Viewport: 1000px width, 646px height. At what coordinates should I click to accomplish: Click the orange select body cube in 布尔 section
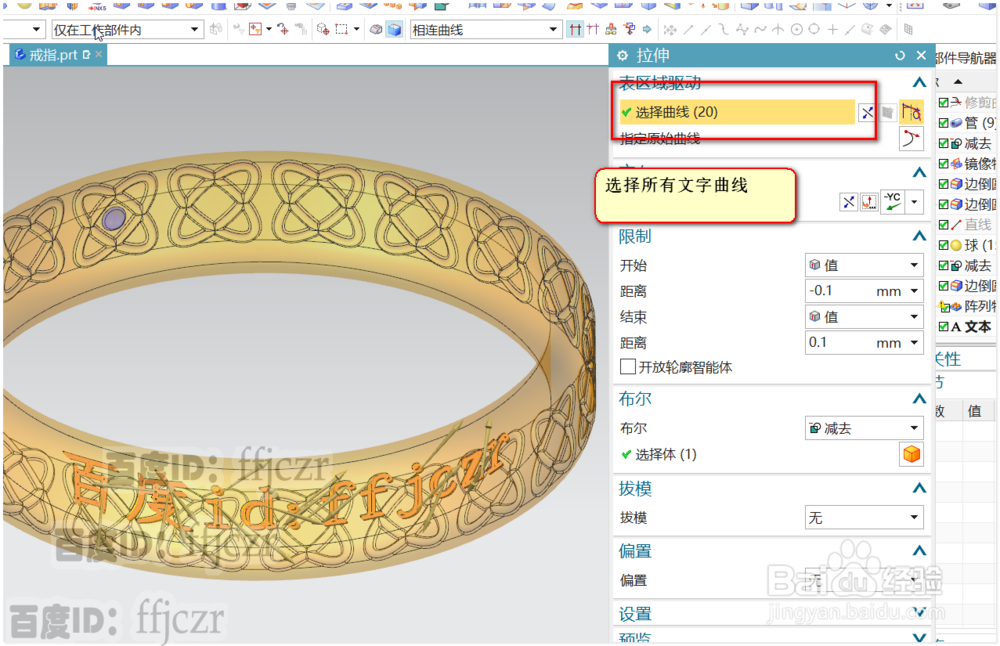tap(911, 453)
